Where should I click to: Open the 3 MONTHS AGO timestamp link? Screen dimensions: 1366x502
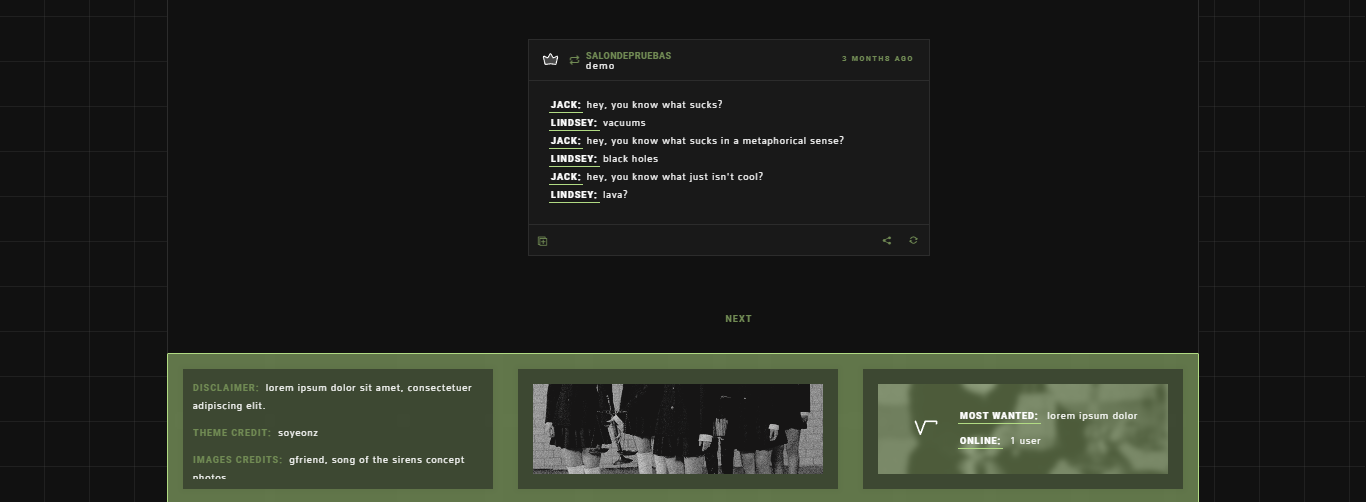[x=877, y=59]
